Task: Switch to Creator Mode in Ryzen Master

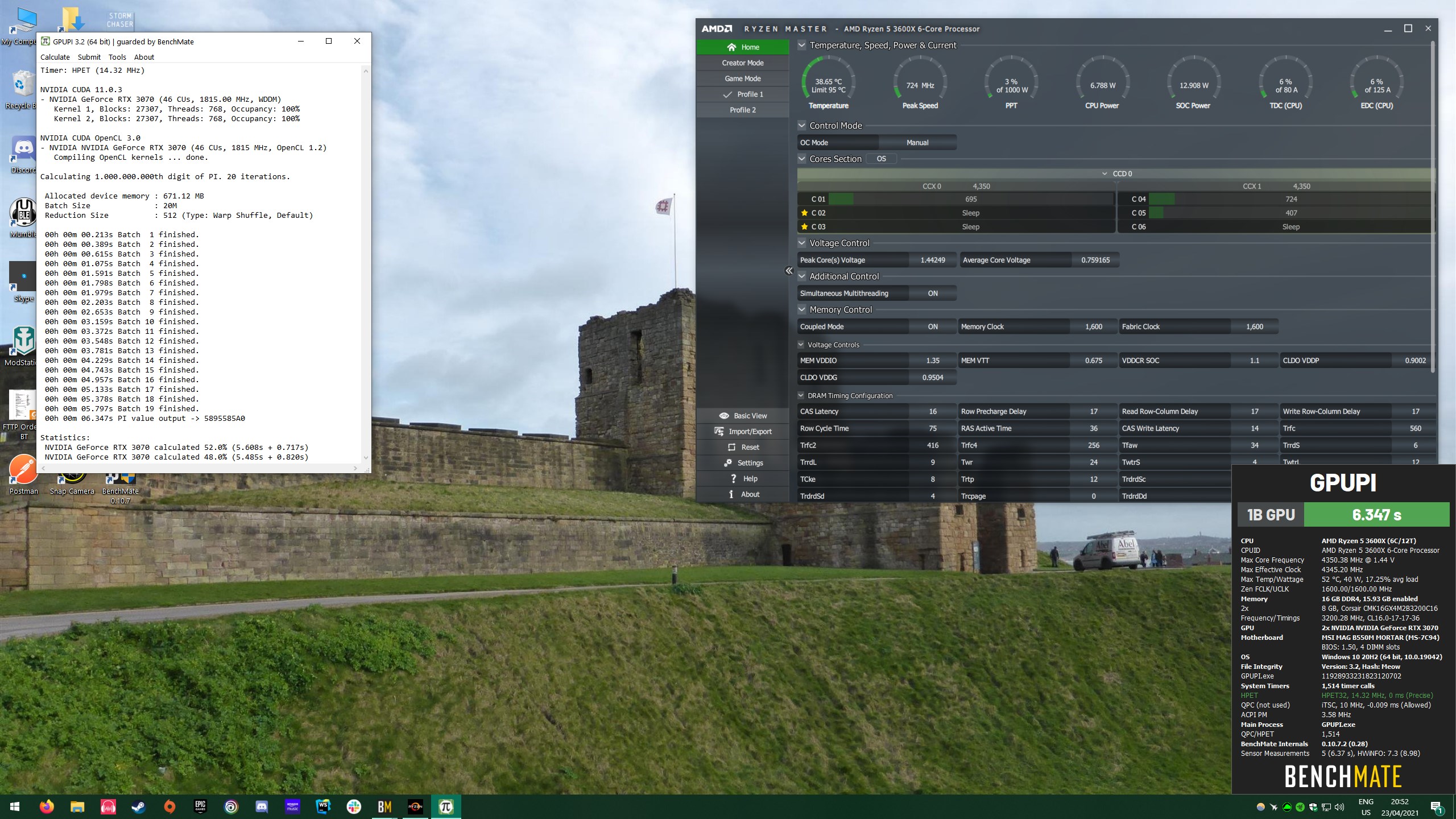Action: click(x=742, y=63)
